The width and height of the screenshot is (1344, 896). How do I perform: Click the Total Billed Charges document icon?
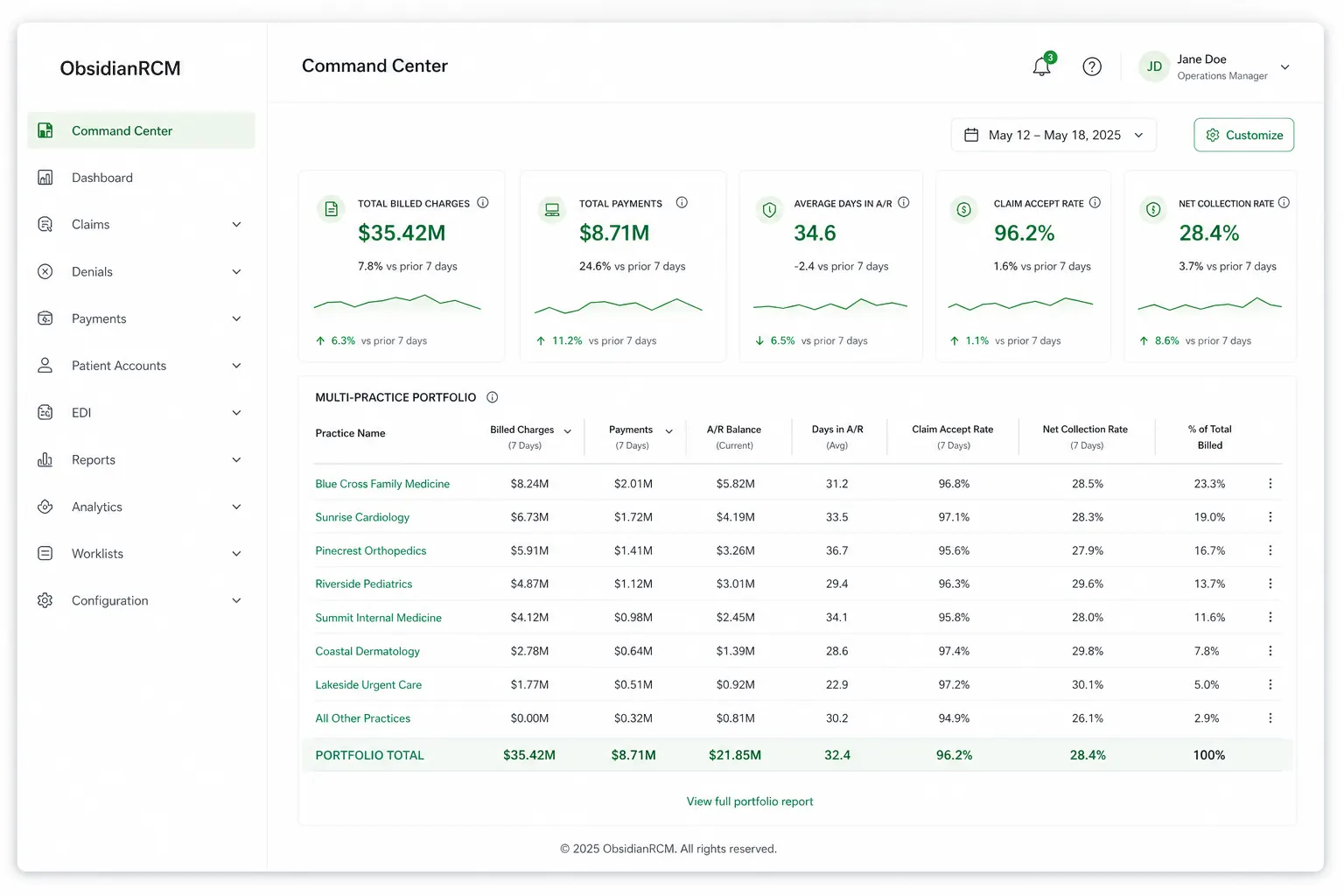click(x=331, y=209)
